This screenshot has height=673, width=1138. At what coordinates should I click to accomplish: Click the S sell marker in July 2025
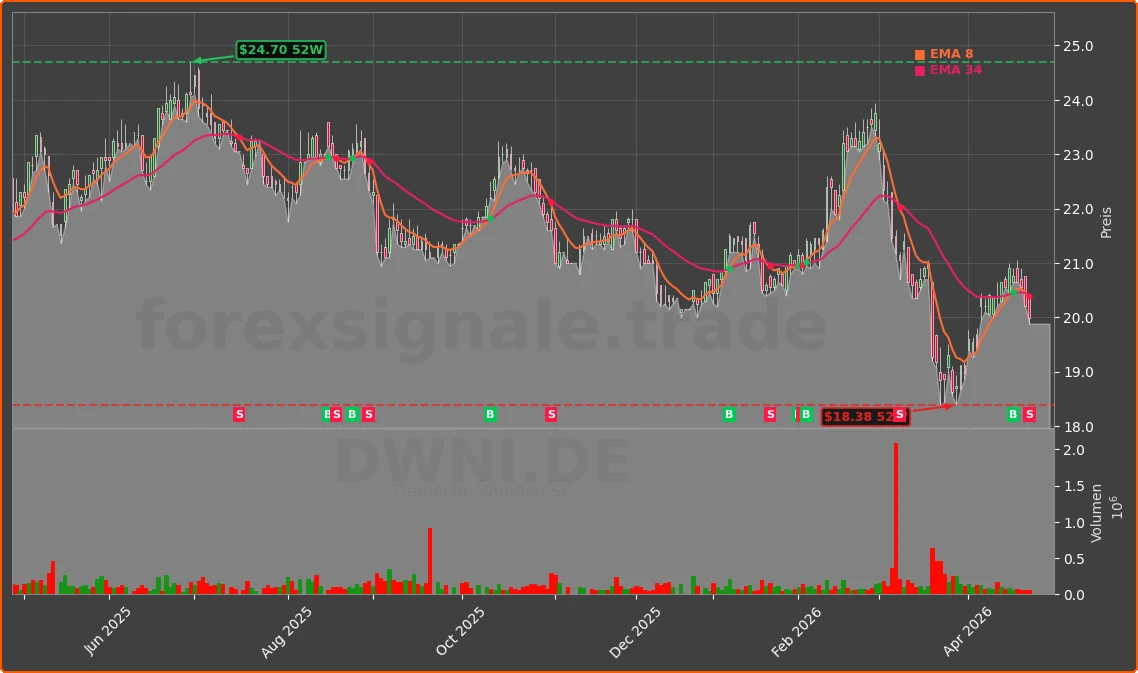239,415
